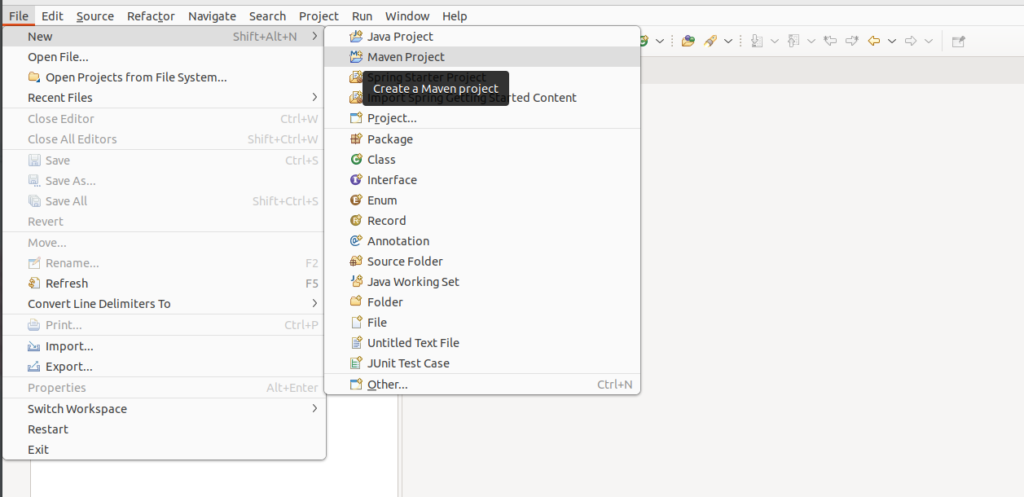The width and height of the screenshot is (1024, 497).
Task: Click Refresh in the File menu
Action: [x=164, y=283]
